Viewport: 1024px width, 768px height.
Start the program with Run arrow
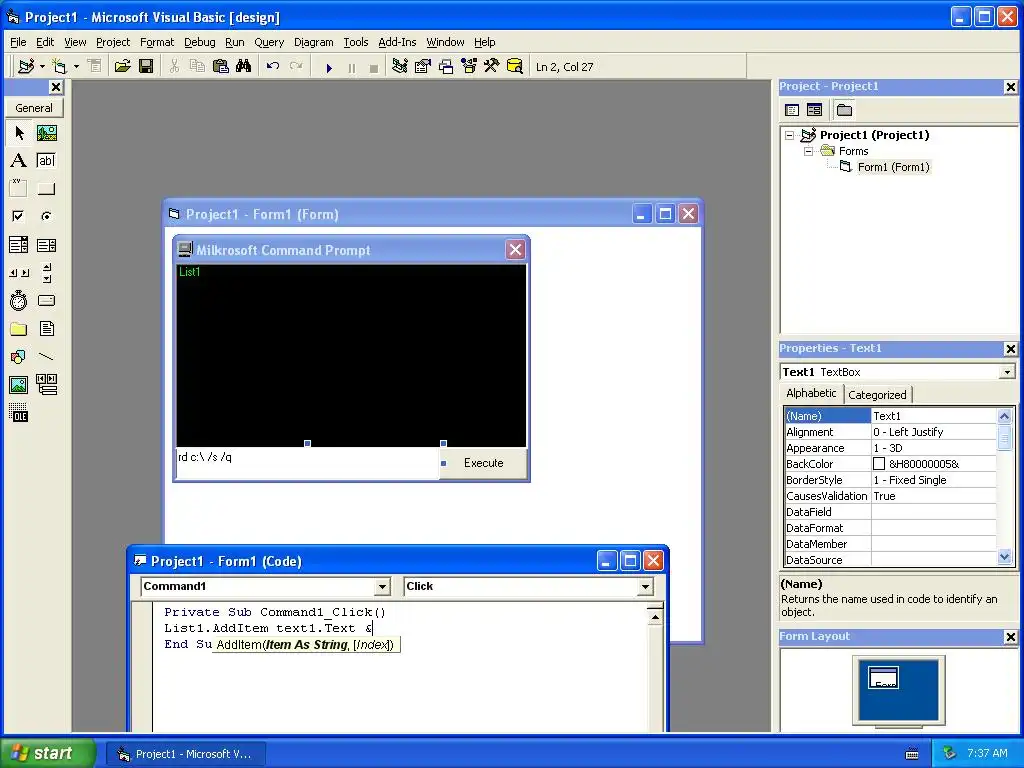[329, 67]
